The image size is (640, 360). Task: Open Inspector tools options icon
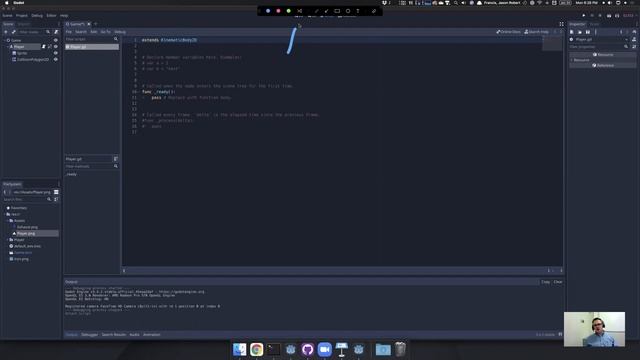(x=634, y=47)
